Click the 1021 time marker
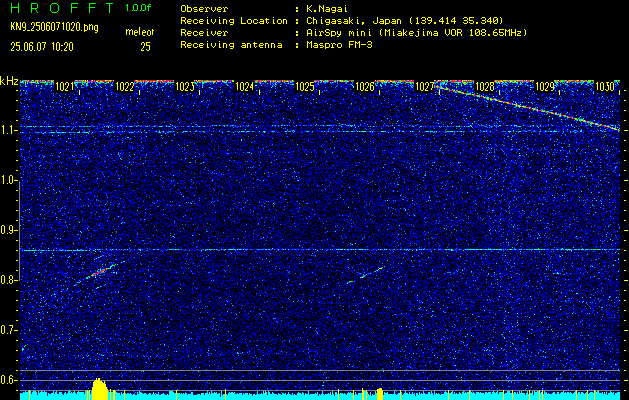The height and width of the screenshot is (400, 629). click(x=64, y=87)
